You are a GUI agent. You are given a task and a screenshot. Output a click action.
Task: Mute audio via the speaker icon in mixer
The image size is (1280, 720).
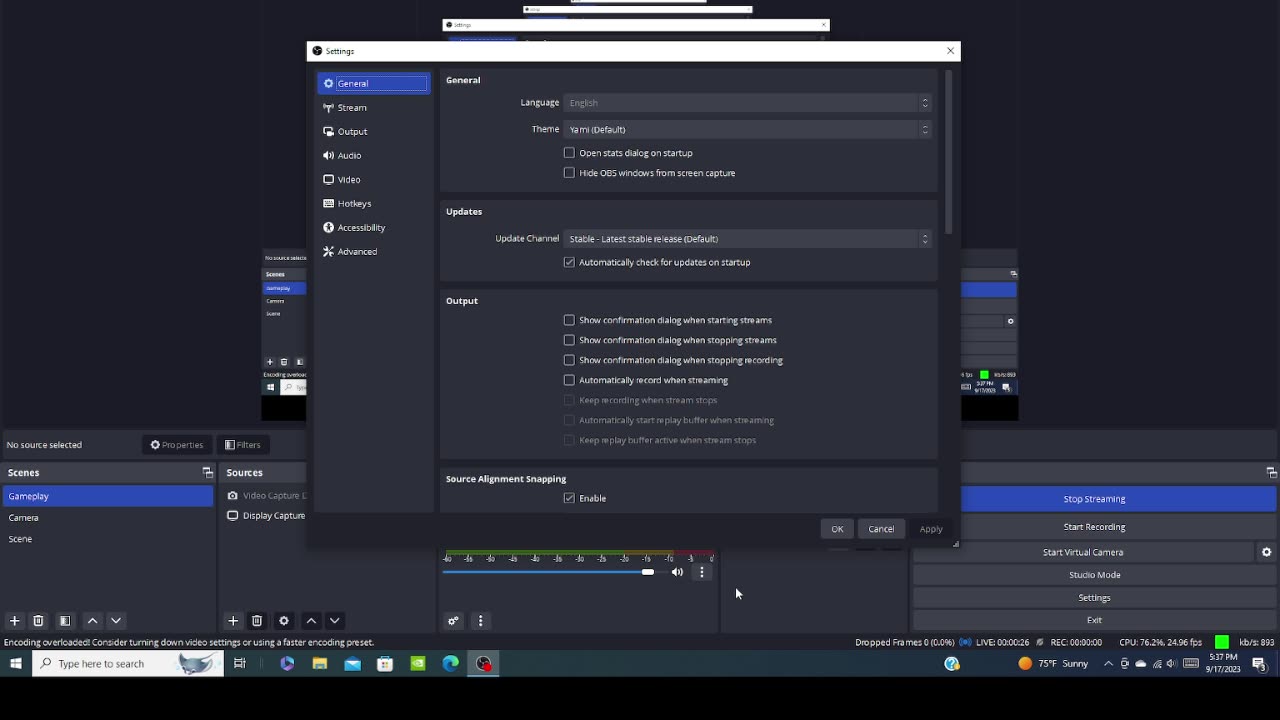point(677,572)
